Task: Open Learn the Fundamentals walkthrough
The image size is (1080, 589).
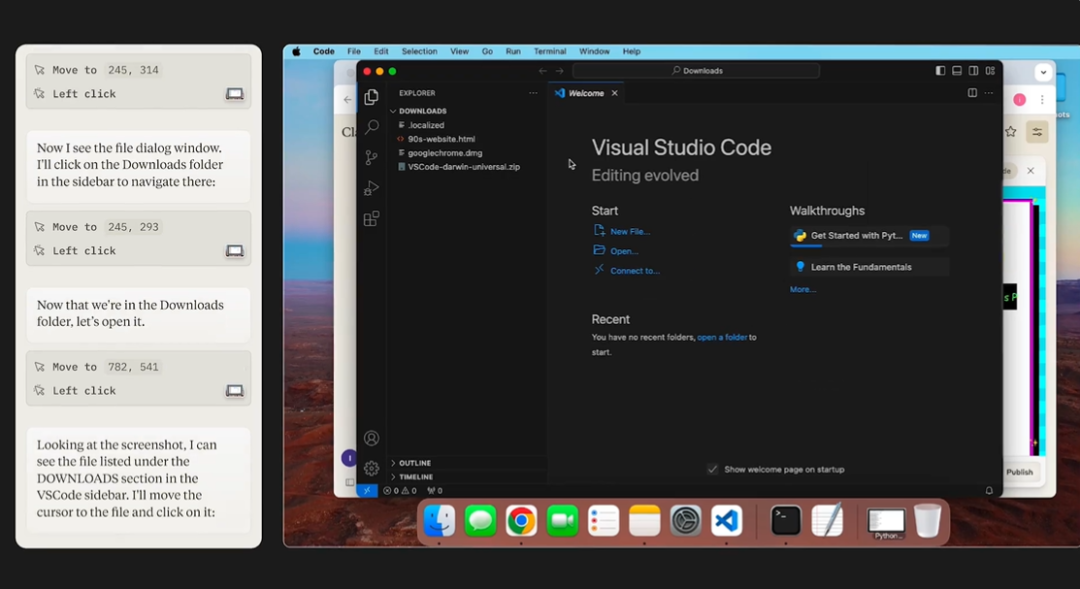Action: tap(869, 267)
